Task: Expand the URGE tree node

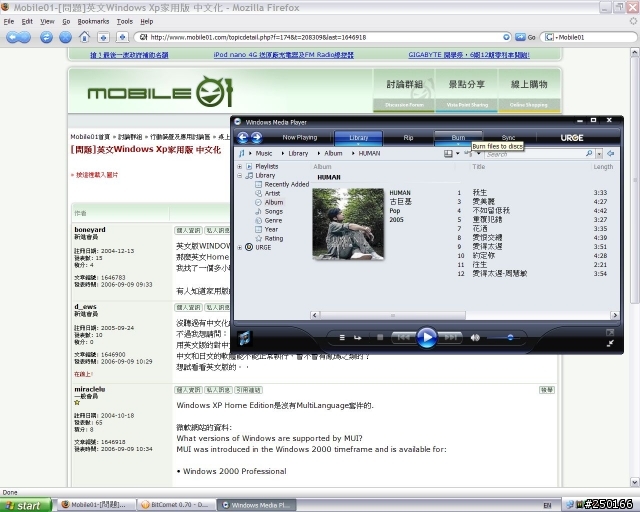Action: [240, 247]
